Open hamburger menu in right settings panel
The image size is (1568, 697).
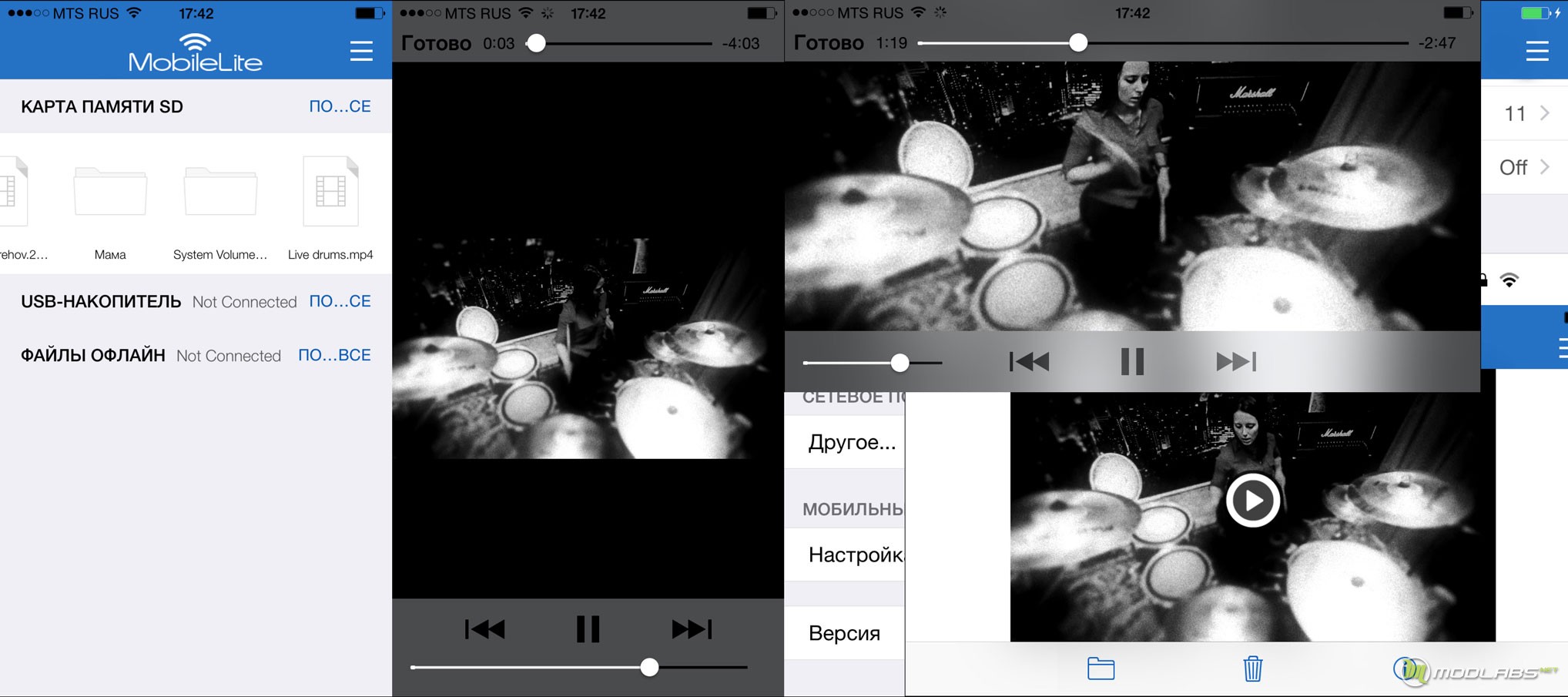1537,52
